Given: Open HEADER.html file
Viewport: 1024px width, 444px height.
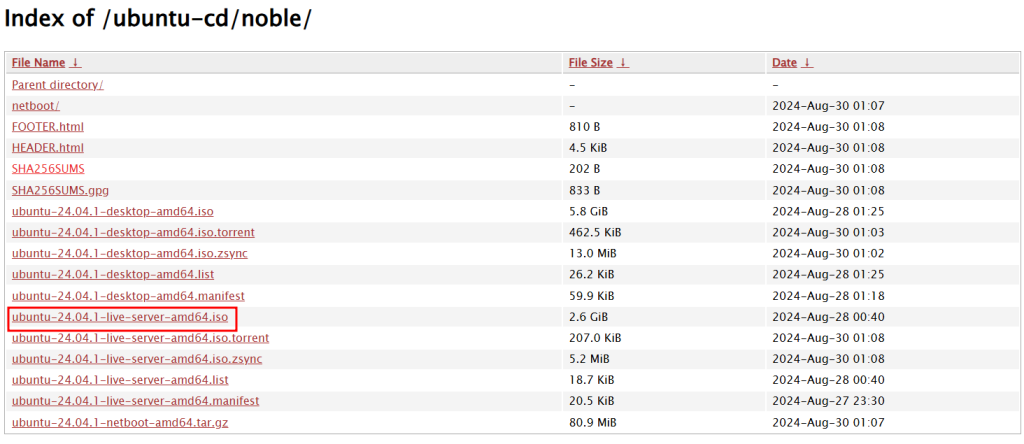Looking at the screenshot, I should (x=48, y=148).
